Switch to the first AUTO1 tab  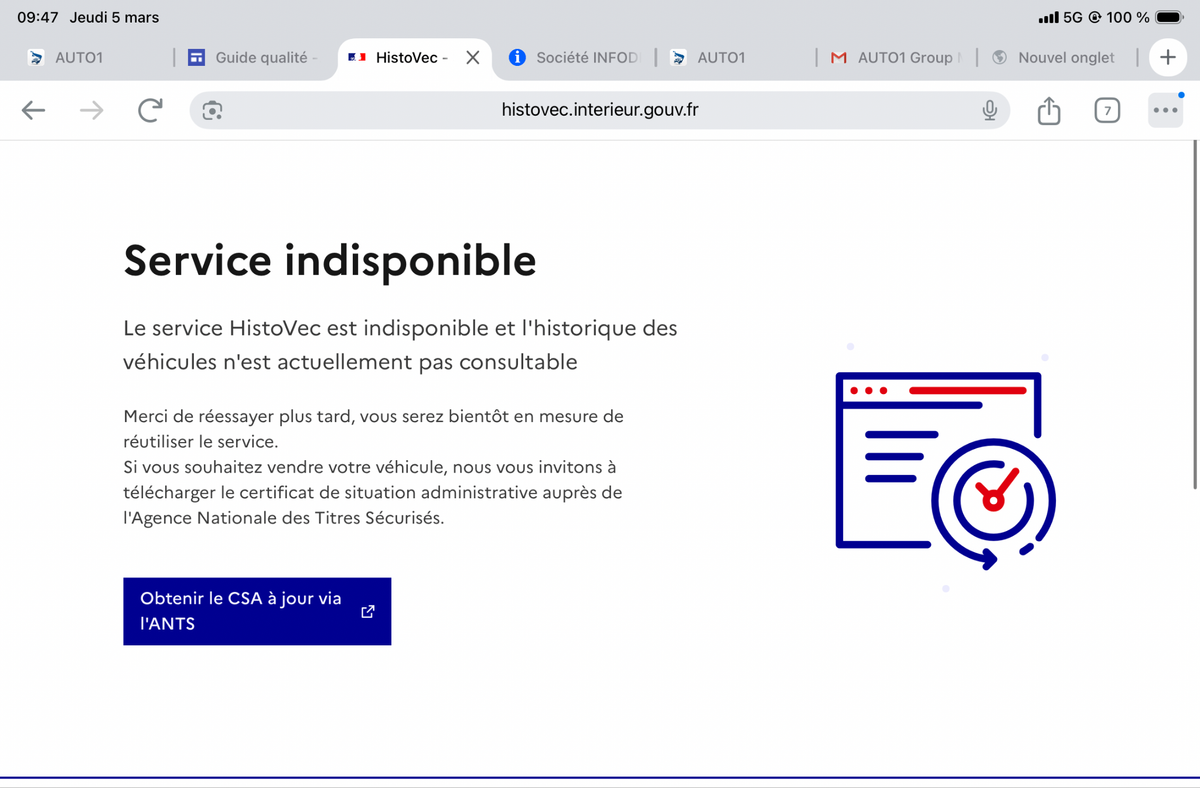[79, 58]
